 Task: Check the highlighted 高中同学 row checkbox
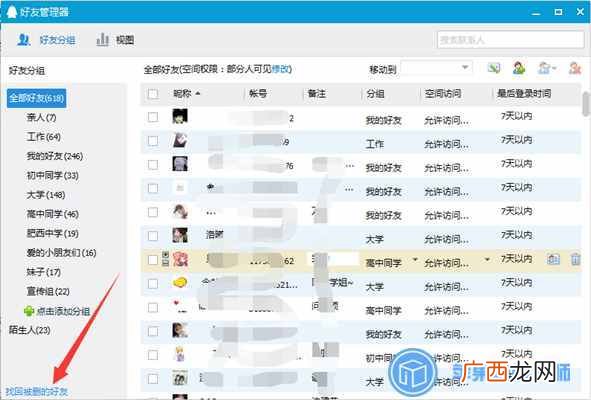[x=153, y=260]
